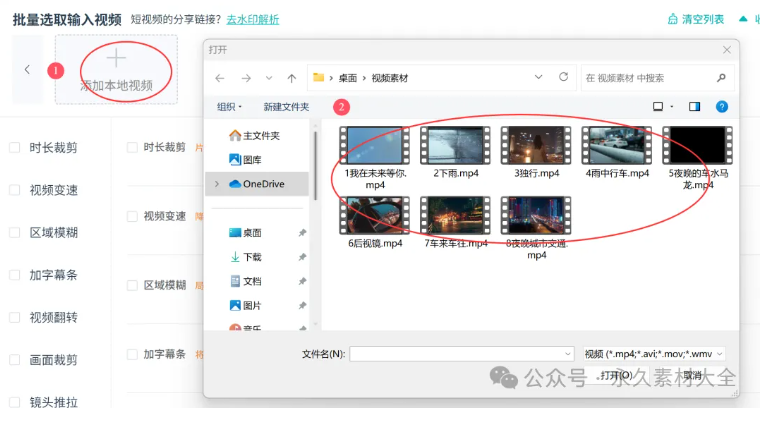The height and width of the screenshot is (435, 762).
Task: Click 清空列表 in main window
Action: pyautogui.click(x=696, y=19)
